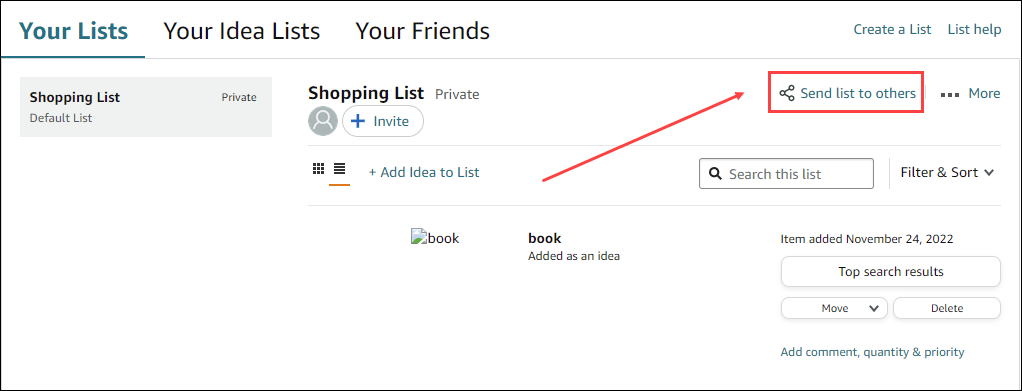Viewport: 1022px width, 391px height.
Task: Click into Search this list field
Action: [x=786, y=174]
